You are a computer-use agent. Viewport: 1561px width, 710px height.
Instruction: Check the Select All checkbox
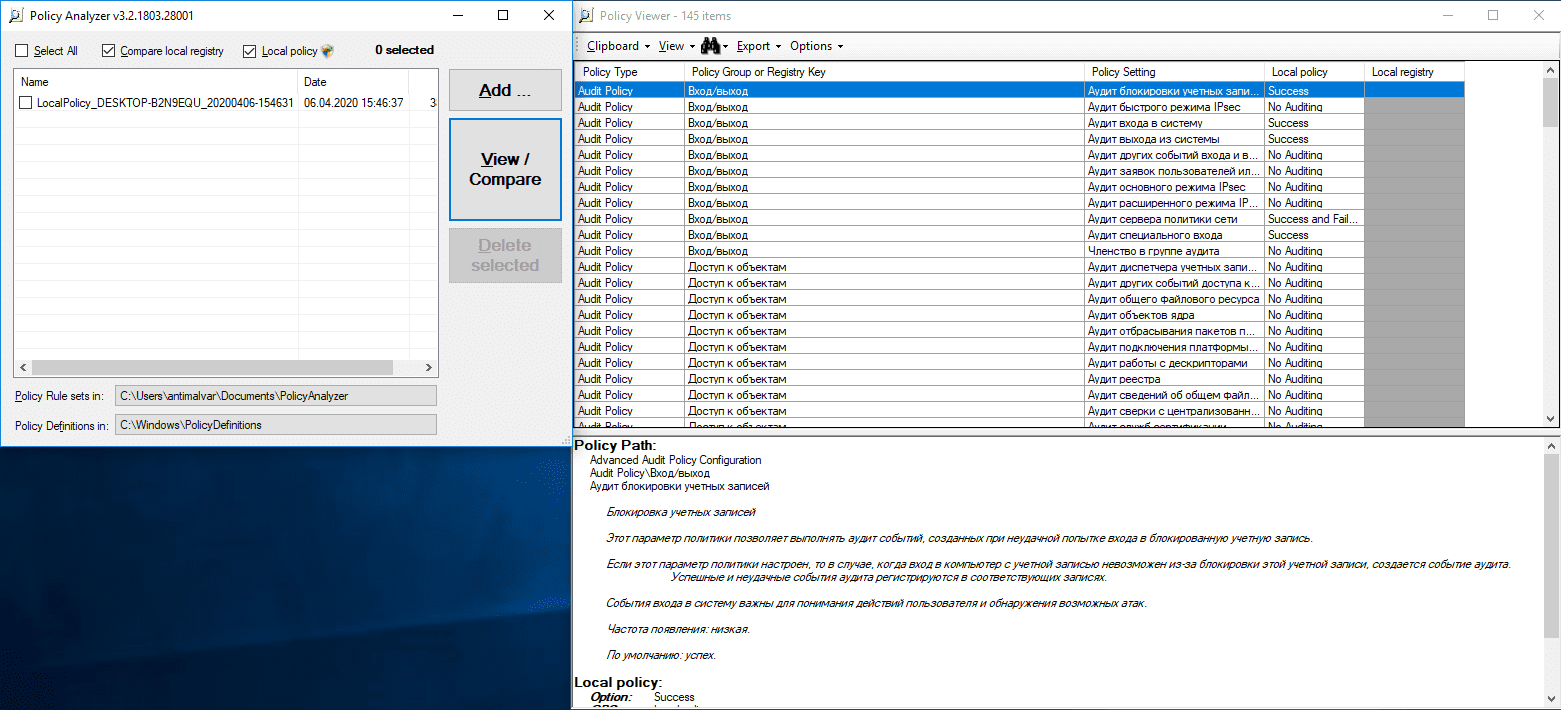pyautogui.click(x=22, y=51)
